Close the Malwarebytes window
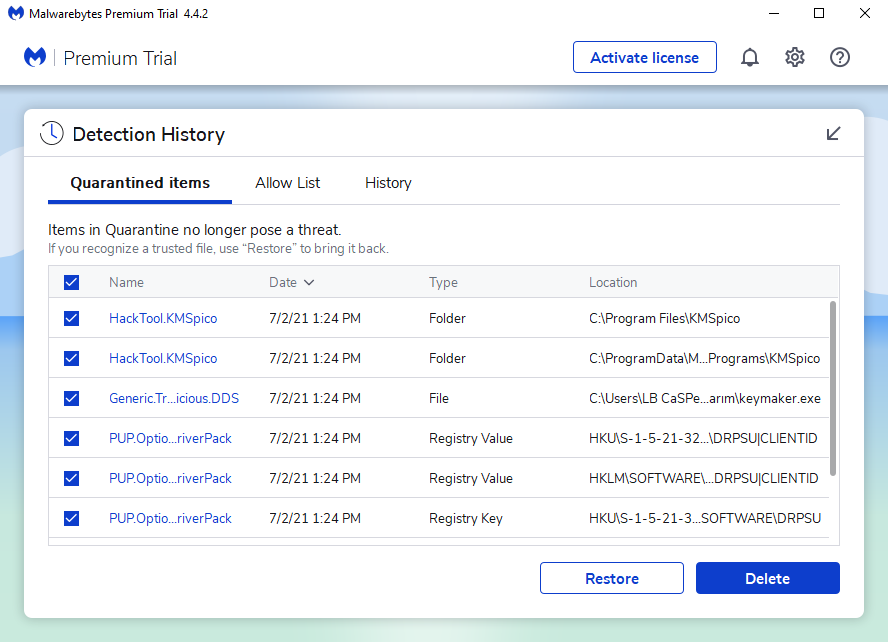 click(865, 13)
